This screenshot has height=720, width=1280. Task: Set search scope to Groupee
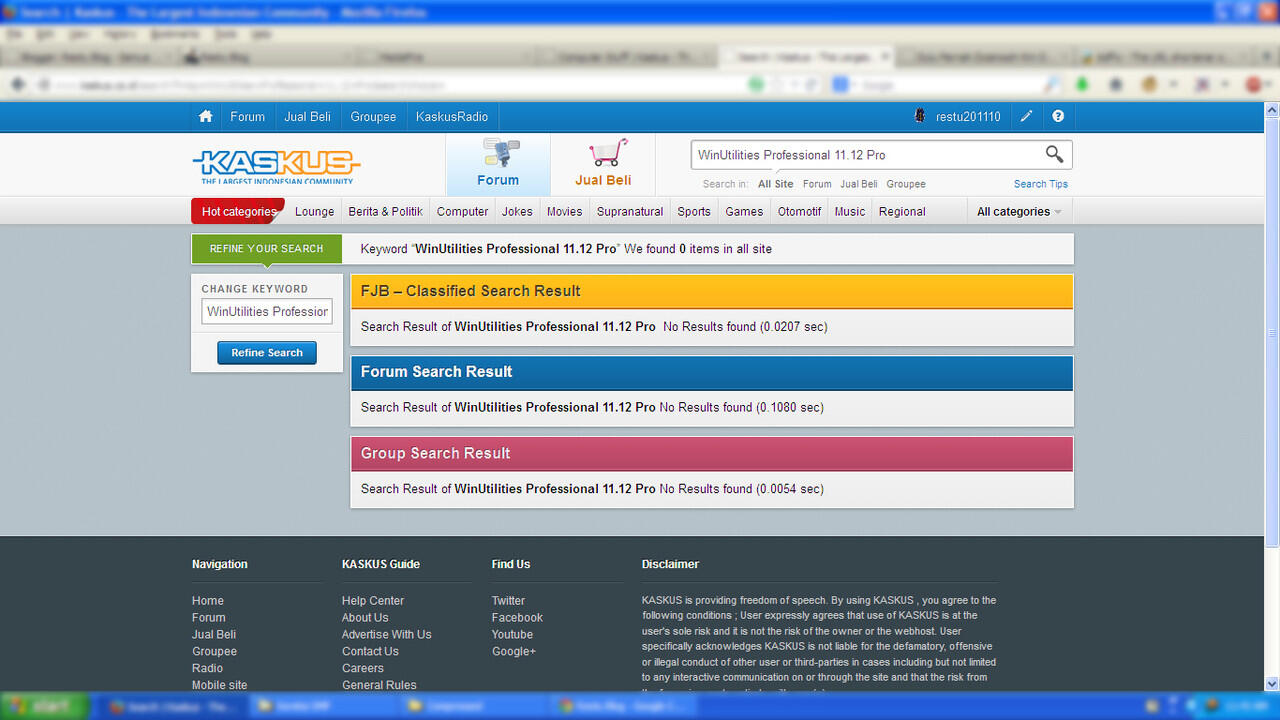[906, 184]
